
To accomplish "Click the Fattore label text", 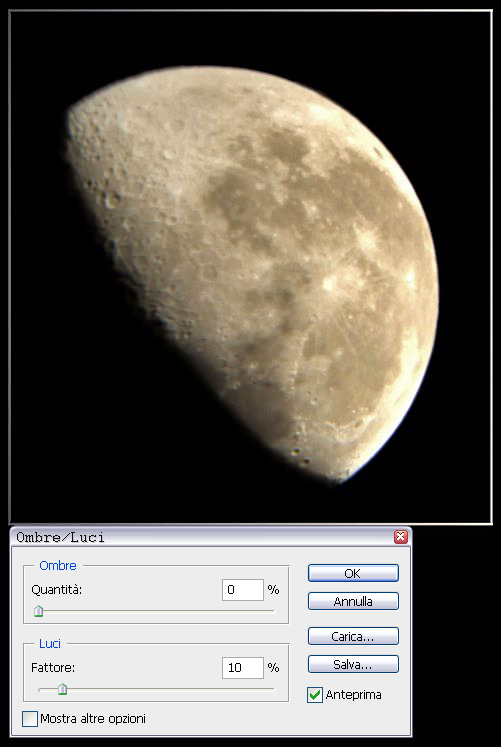I will point(53,668).
